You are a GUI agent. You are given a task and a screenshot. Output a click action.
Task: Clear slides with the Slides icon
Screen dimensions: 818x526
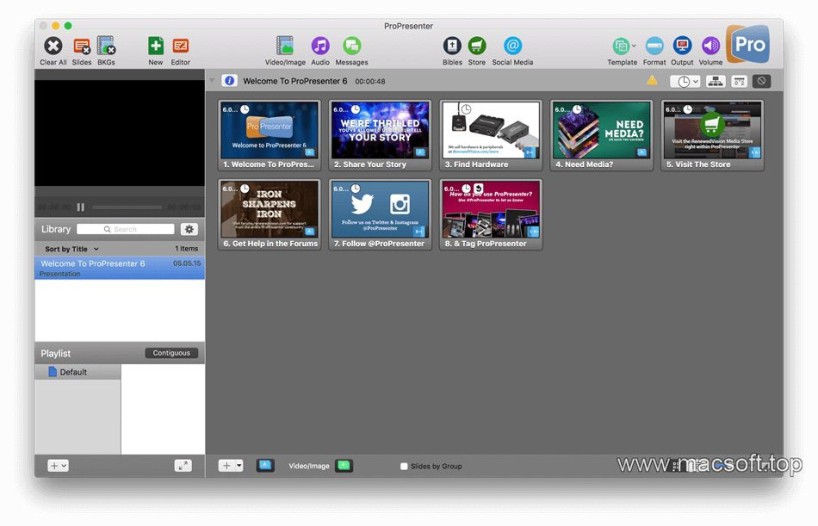point(81,46)
